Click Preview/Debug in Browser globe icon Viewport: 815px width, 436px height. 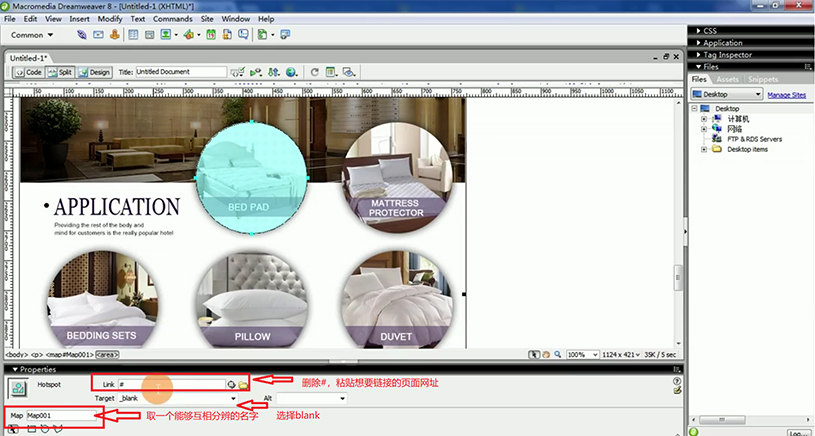click(x=289, y=72)
